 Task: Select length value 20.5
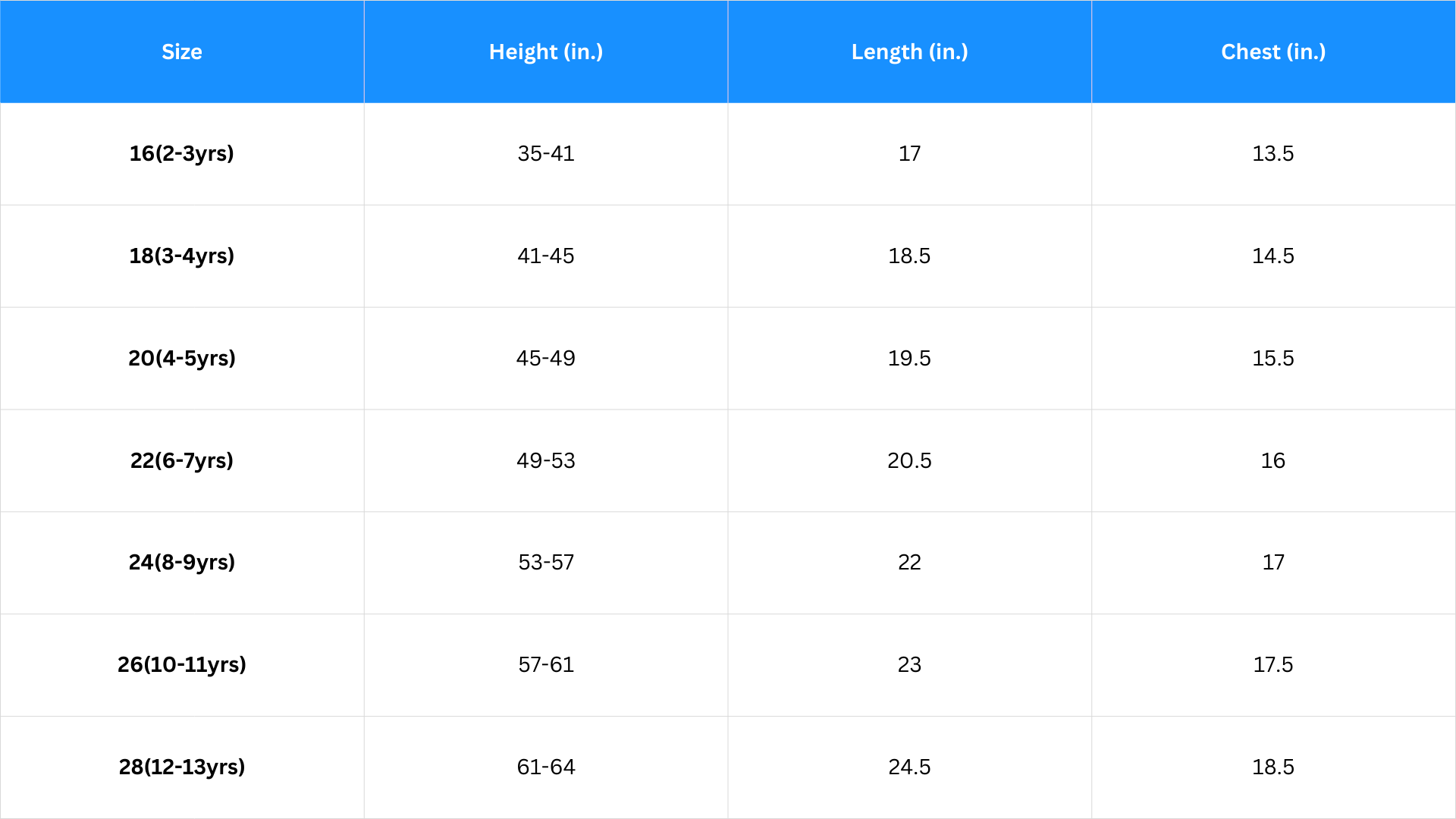point(909,460)
